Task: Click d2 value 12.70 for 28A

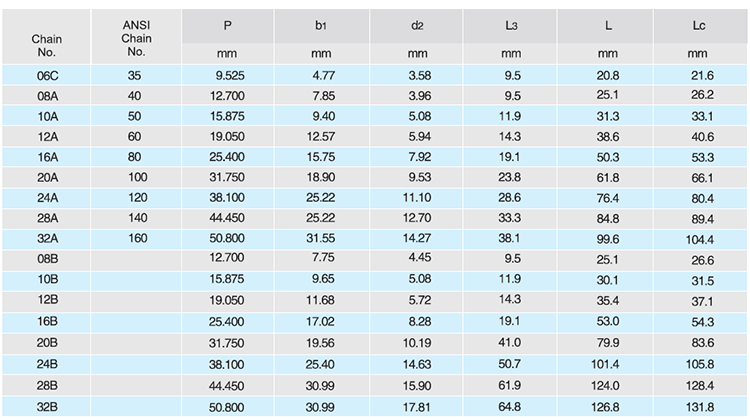Action: pyautogui.click(x=417, y=218)
